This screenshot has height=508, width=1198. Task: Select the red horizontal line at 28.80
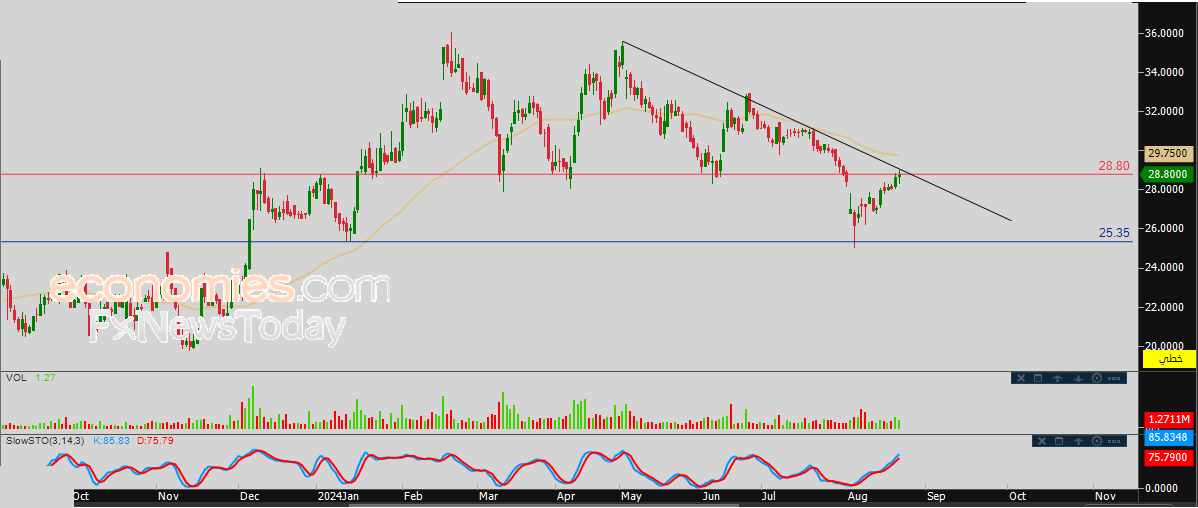566,175
